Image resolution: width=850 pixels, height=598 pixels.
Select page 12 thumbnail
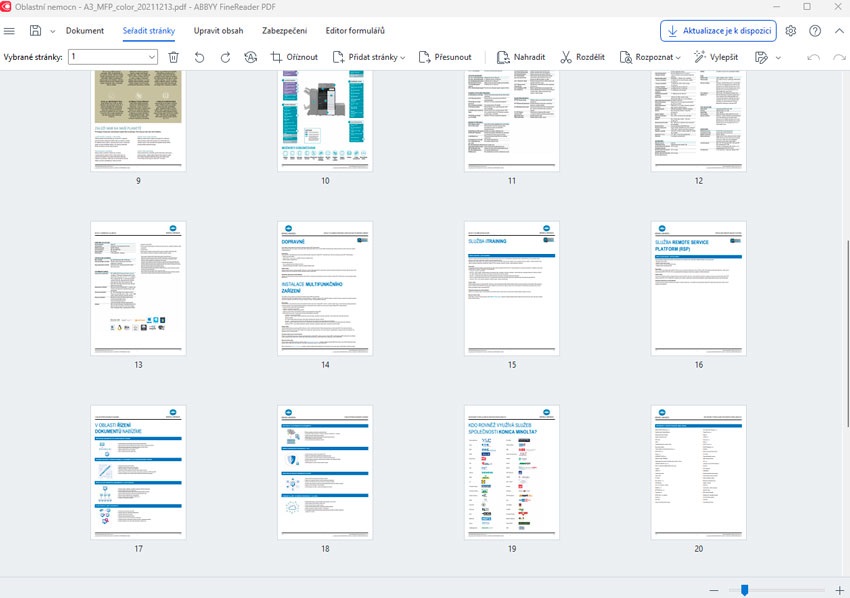coord(699,120)
